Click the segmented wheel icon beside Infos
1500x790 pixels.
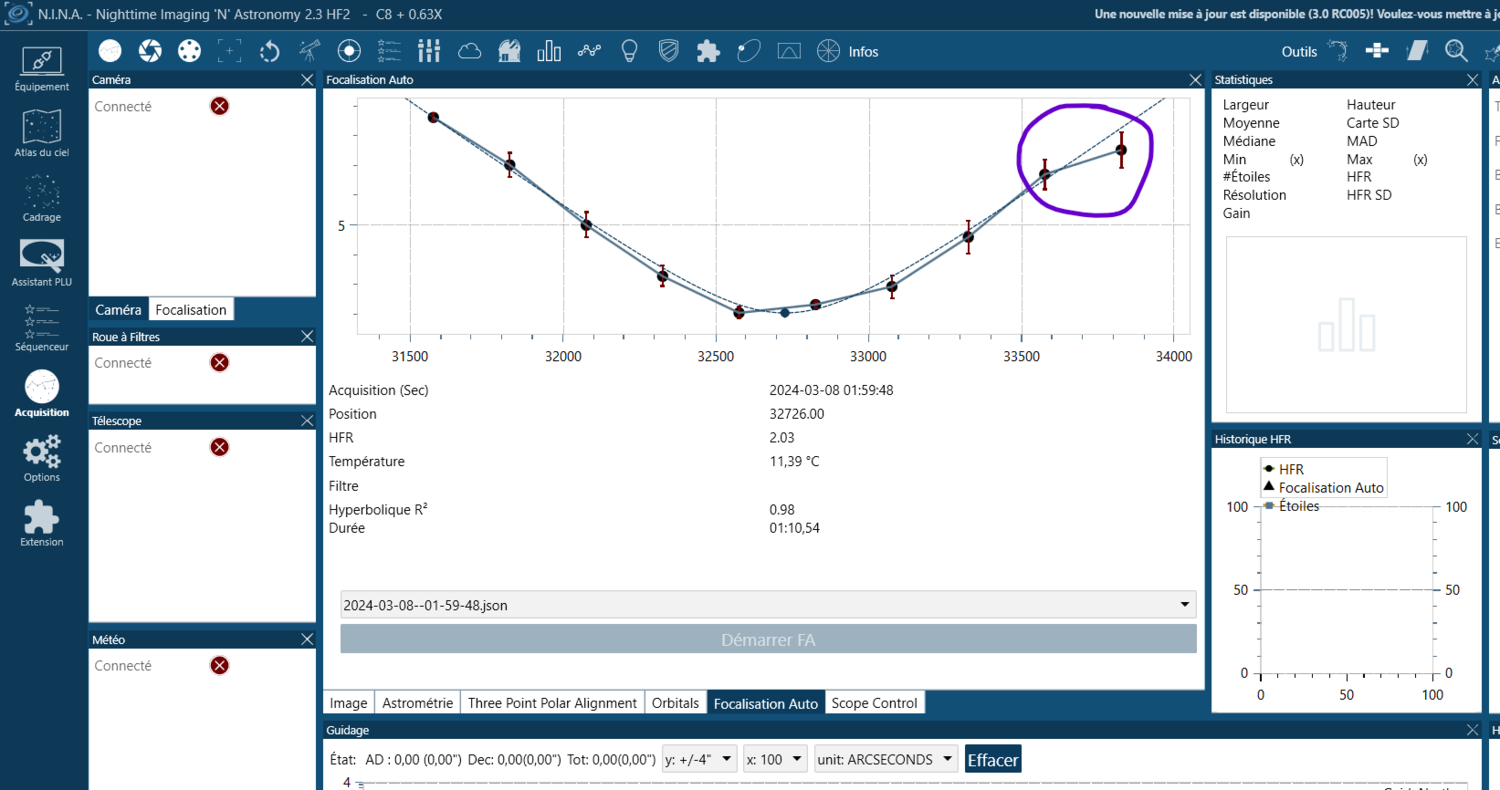828,51
